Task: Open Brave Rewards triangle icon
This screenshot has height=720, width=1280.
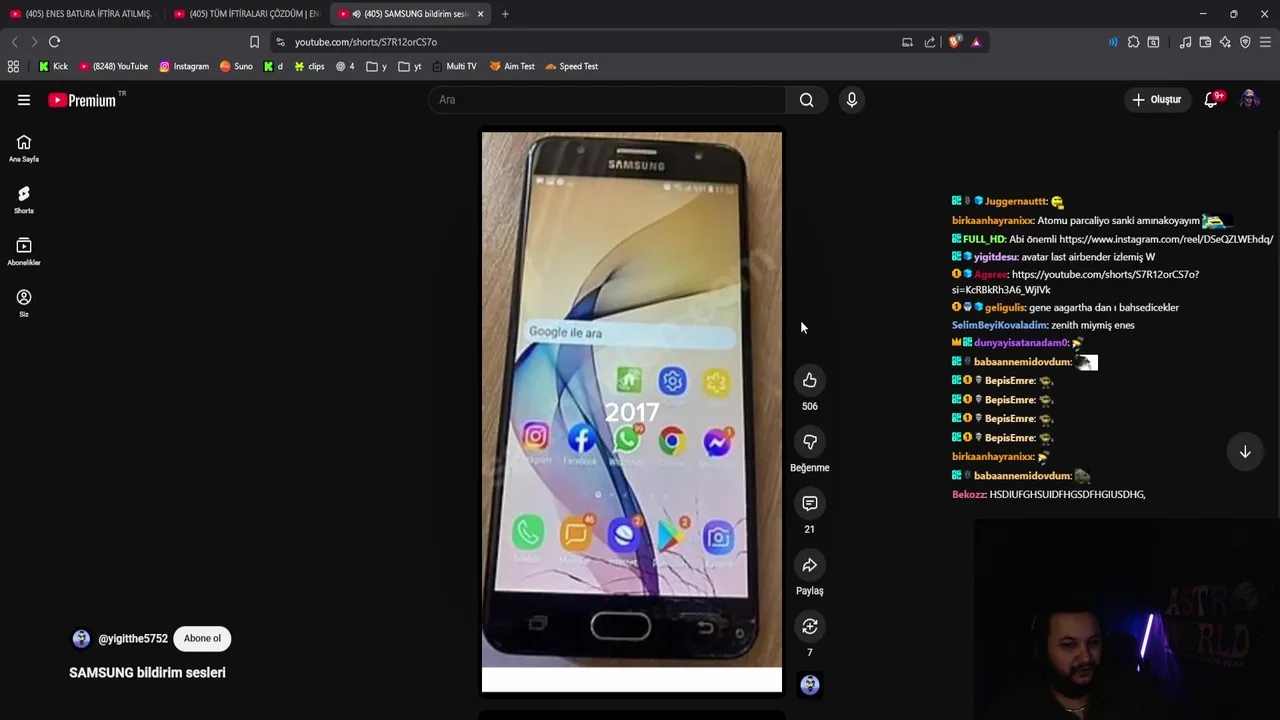Action: coord(976,42)
